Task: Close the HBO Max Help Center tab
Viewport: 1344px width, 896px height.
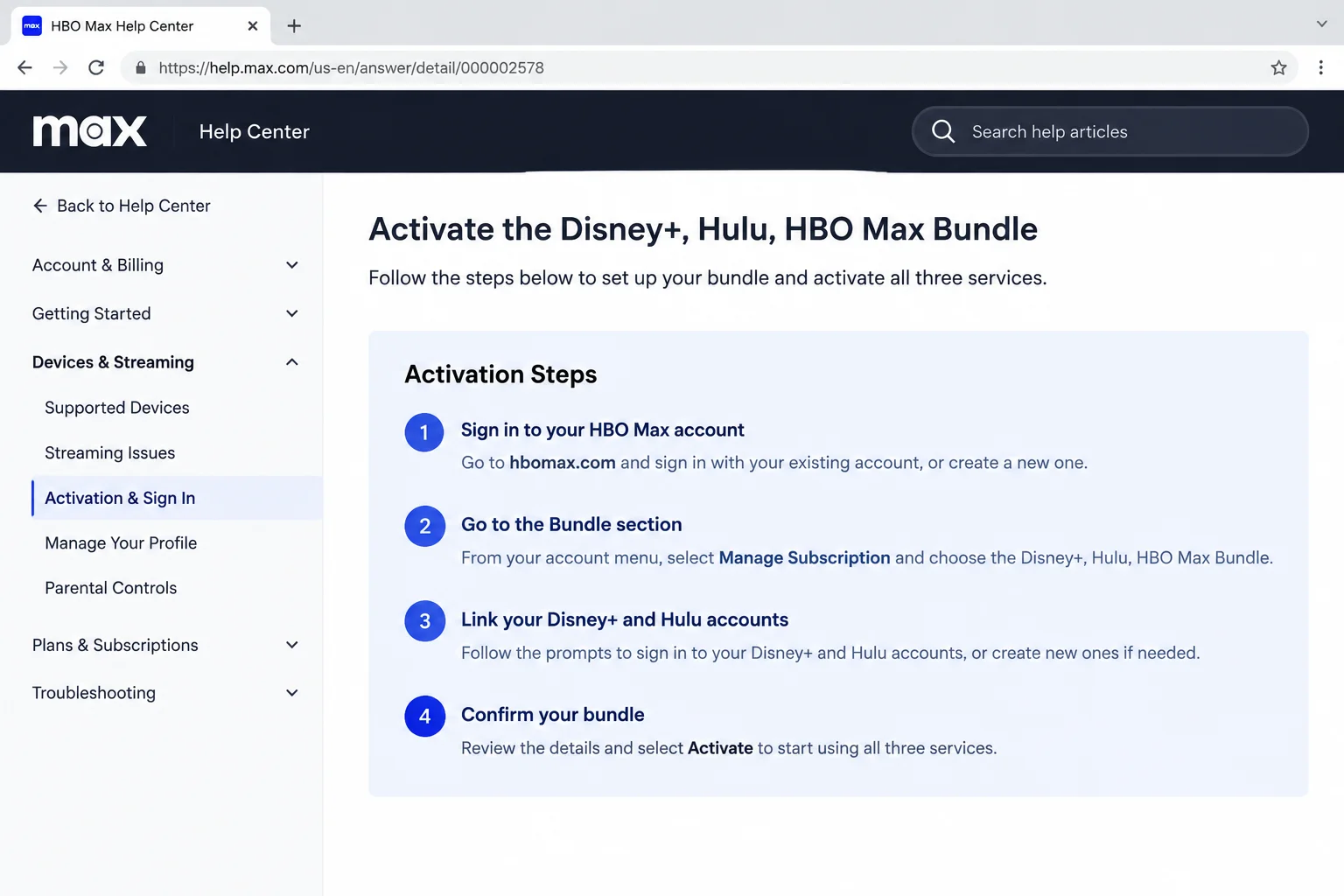Action: [252, 26]
